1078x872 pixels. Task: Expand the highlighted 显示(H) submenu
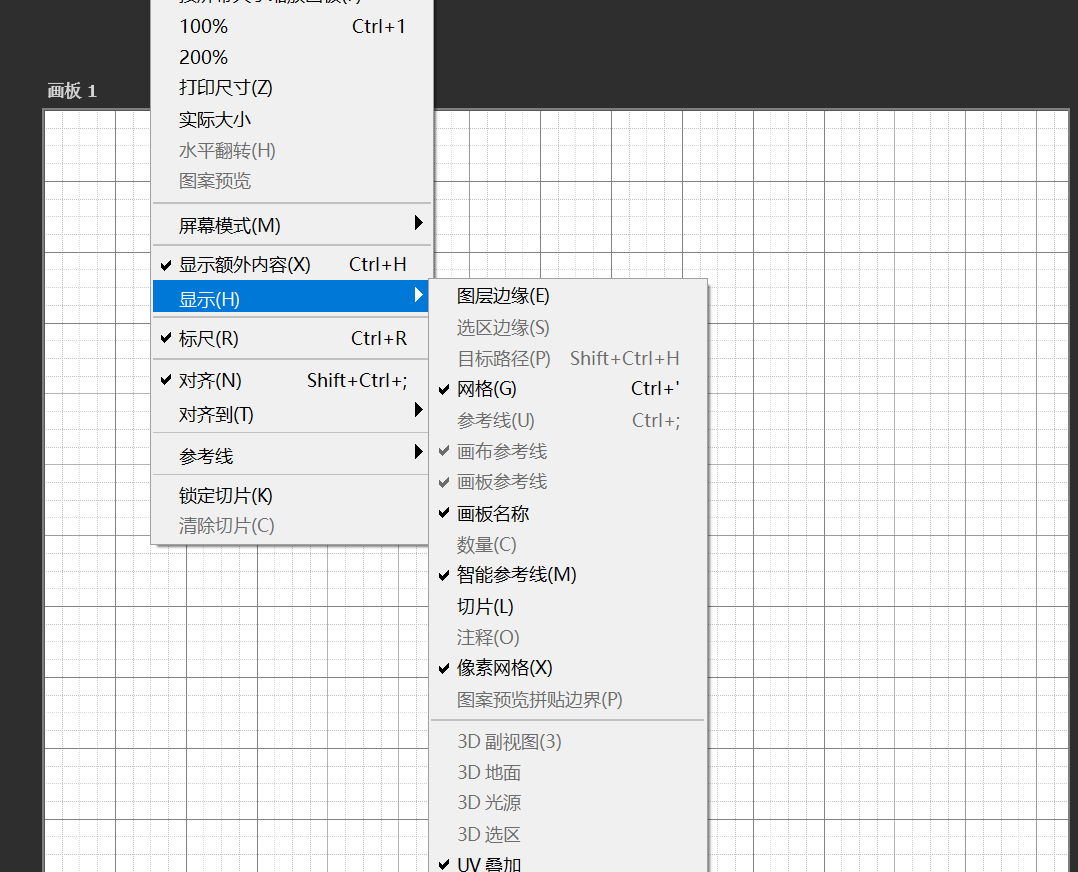point(291,298)
